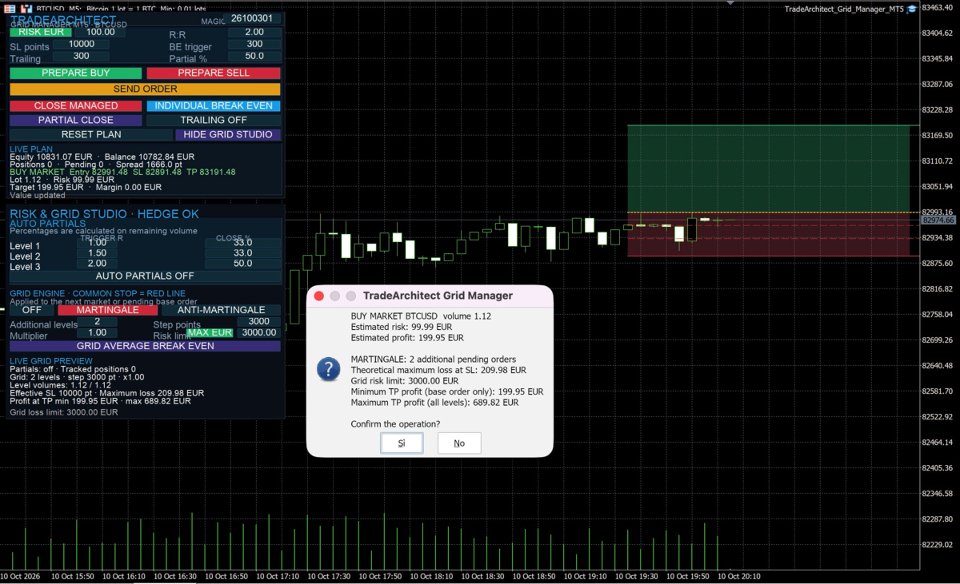The width and height of the screenshot is (960, 584).
Task: Toggle INDIVIDUAL BREAK EVEN button
Action: (213, 105)
